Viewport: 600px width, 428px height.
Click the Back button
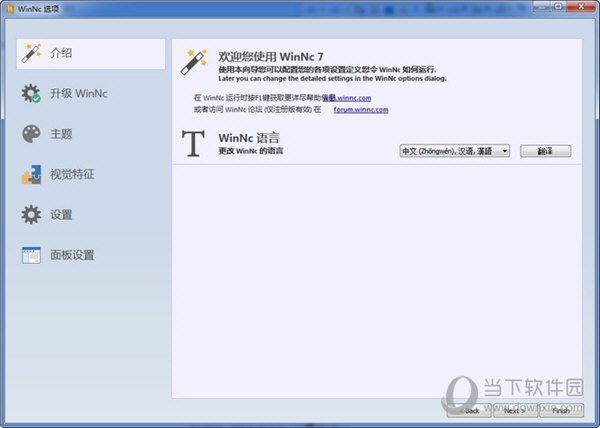point(470,410)
